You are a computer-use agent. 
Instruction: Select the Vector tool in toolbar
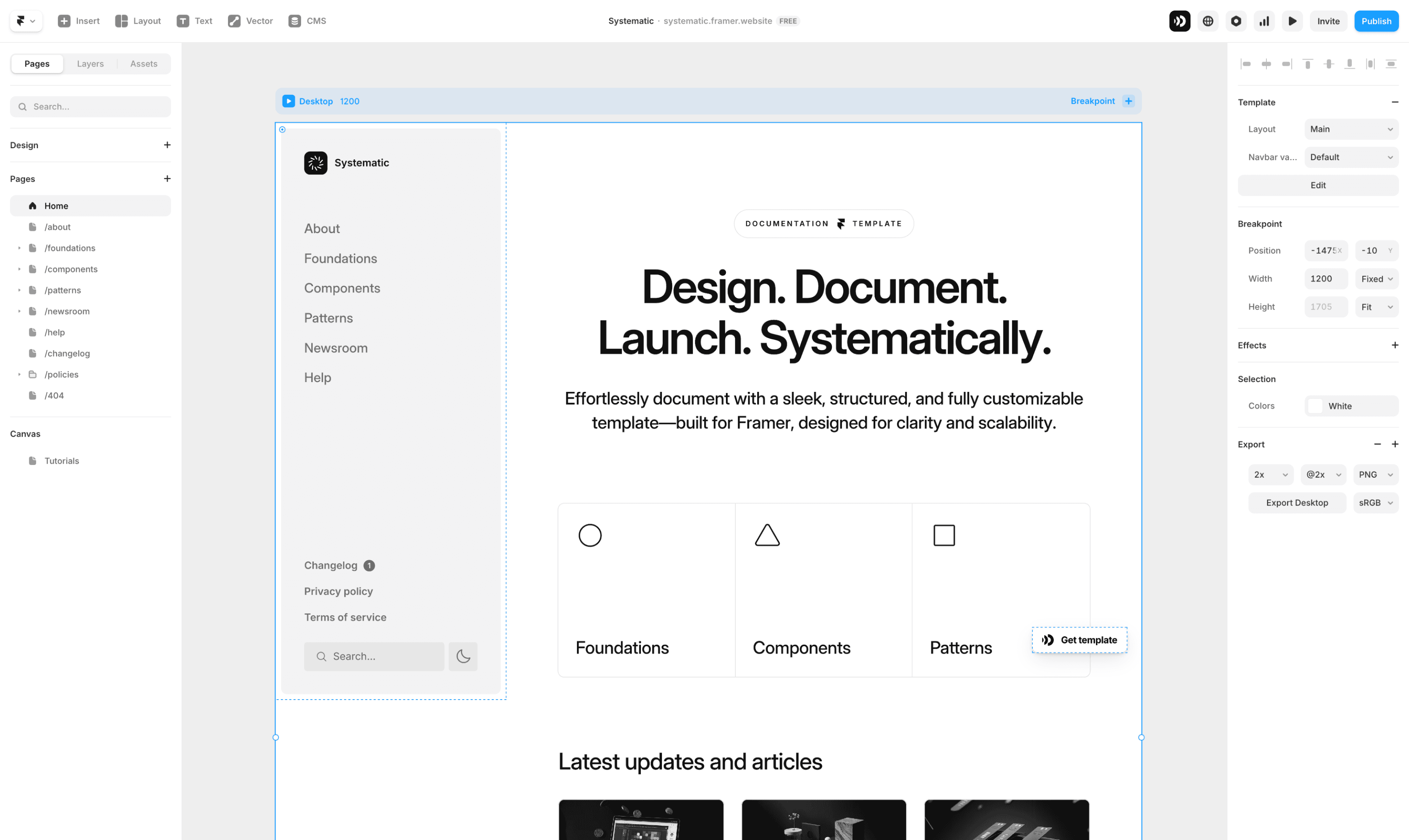250,21
